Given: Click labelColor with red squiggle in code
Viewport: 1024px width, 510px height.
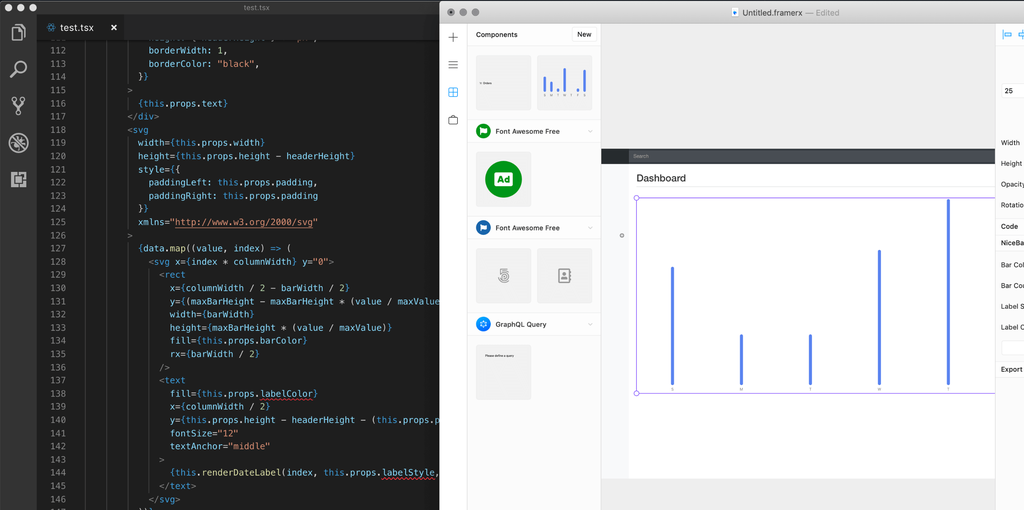Looking at the screenshot, I should [x=286, y=393].
